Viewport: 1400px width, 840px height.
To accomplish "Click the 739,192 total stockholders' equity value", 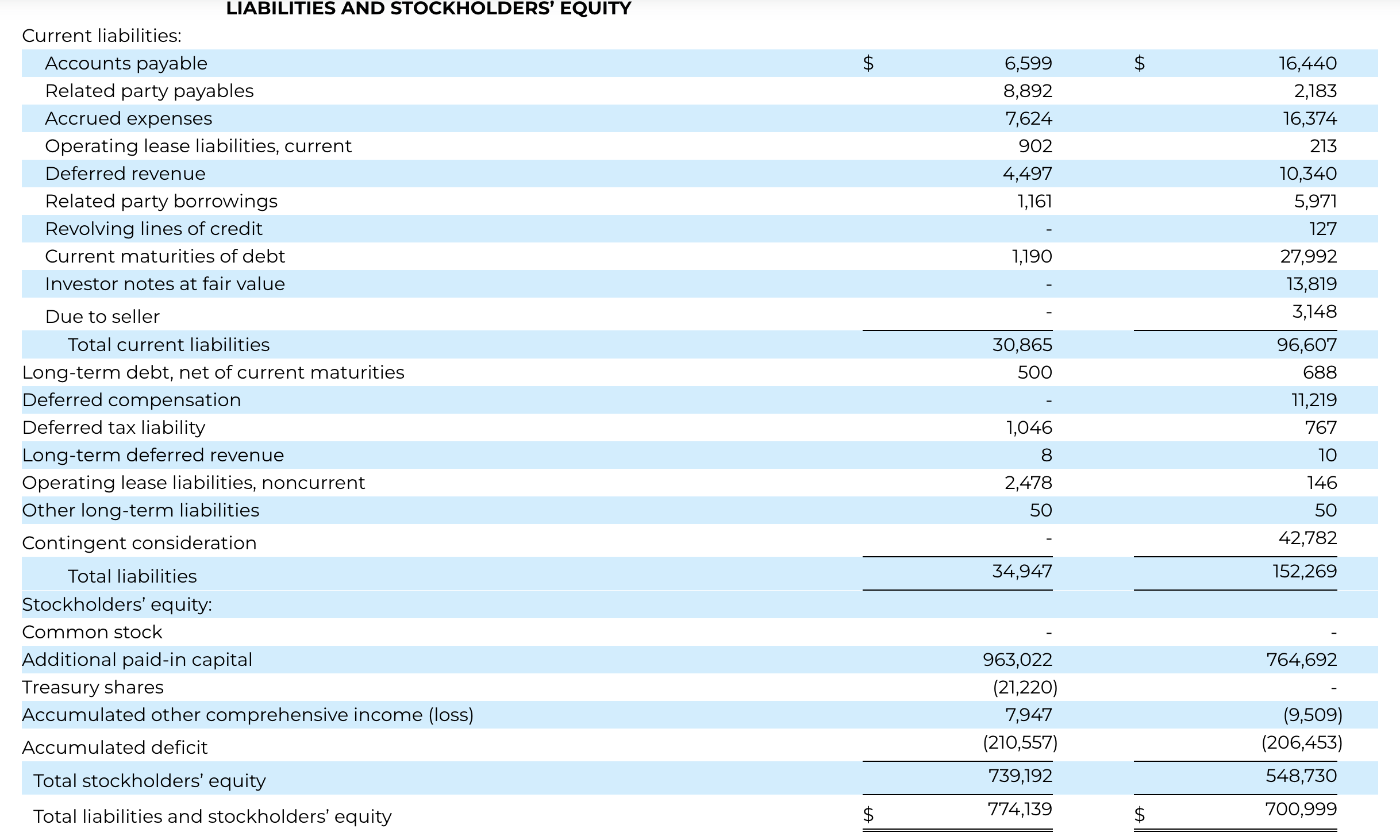I will point(1020,776).
